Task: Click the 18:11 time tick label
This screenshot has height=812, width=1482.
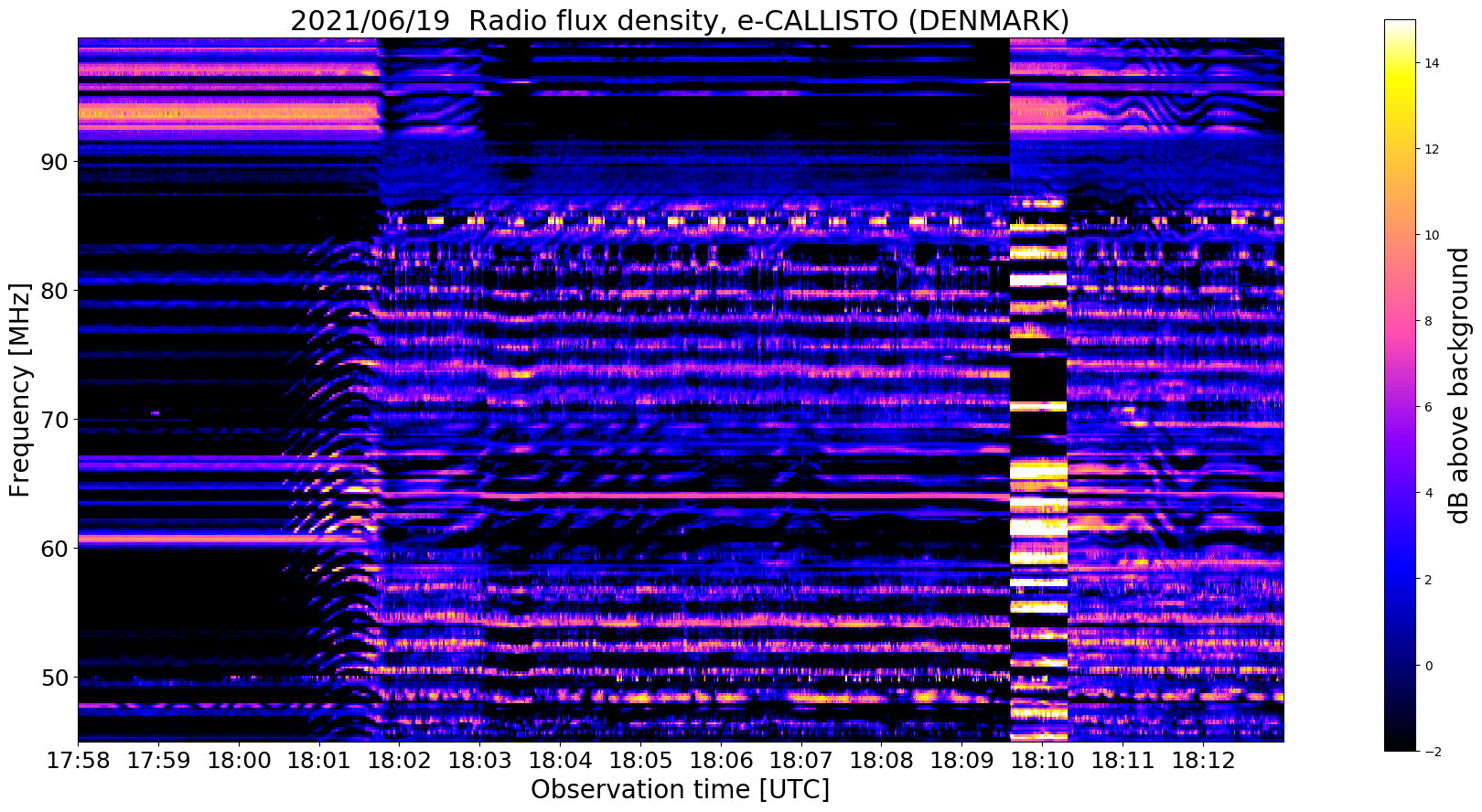Action: click(x=1122, y=761)
